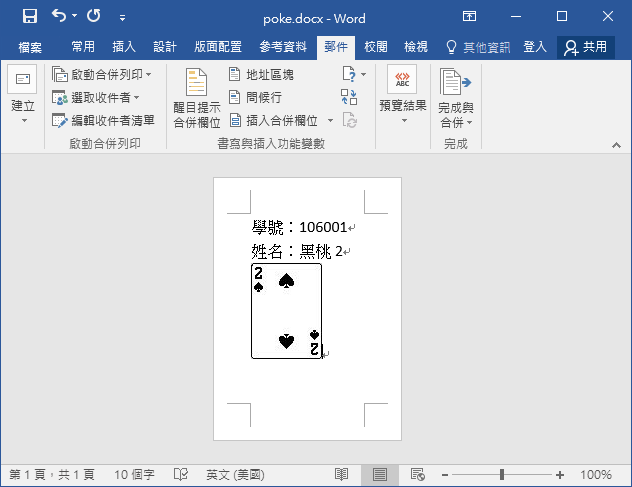
Task: Open the undo history dropdown arrow
Action: click(75, 16)
